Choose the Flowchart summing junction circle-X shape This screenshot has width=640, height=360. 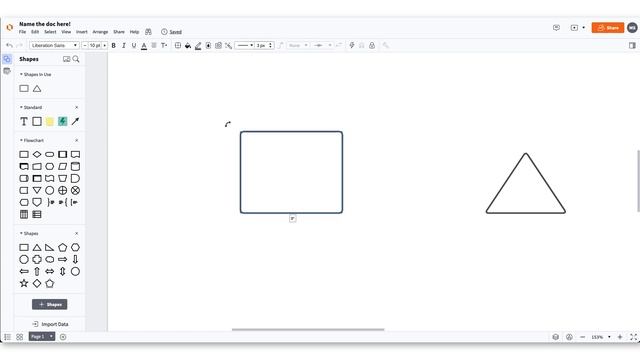point(75,190)
